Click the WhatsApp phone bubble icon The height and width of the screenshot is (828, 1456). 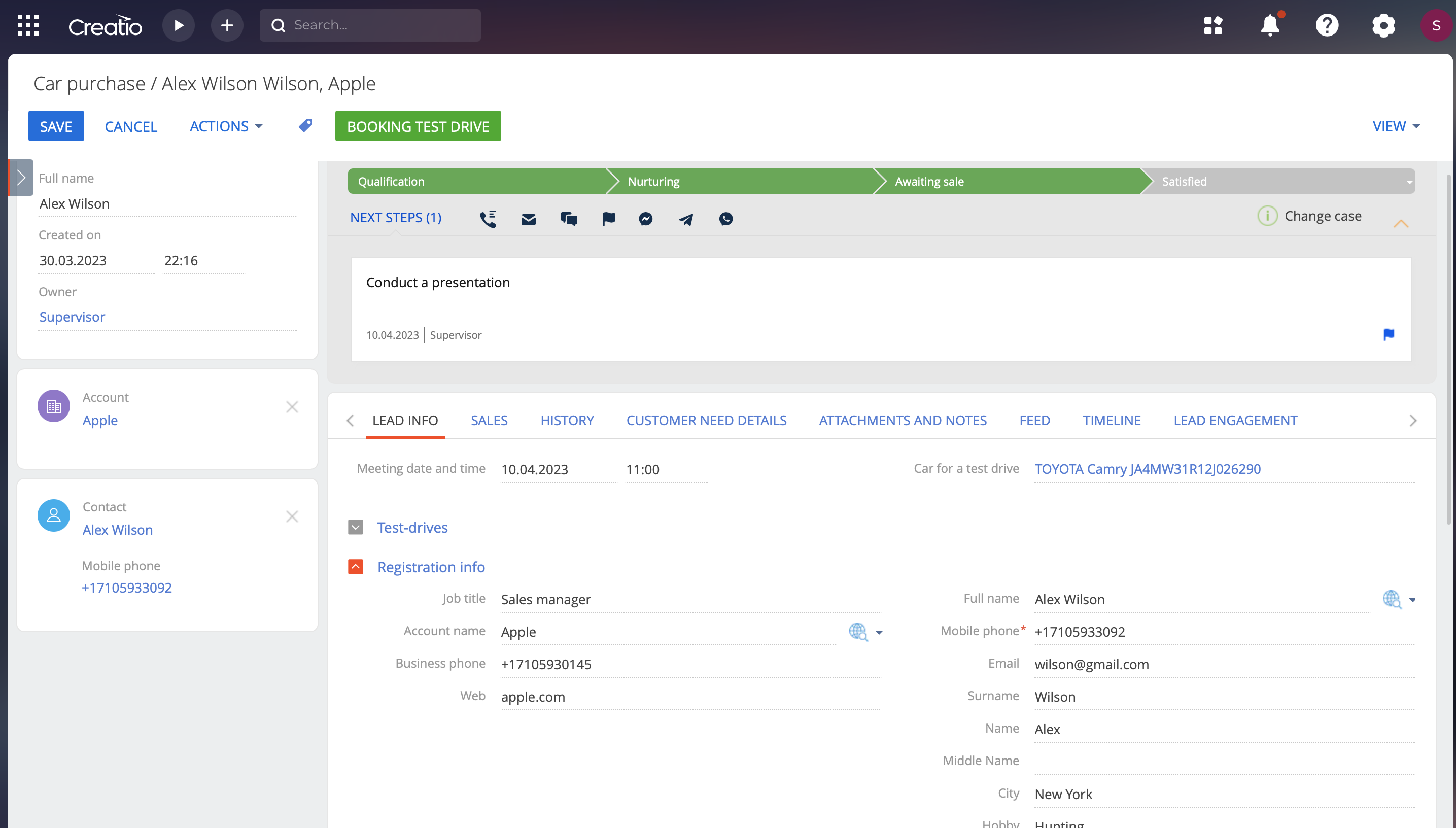tap(725, 219)
